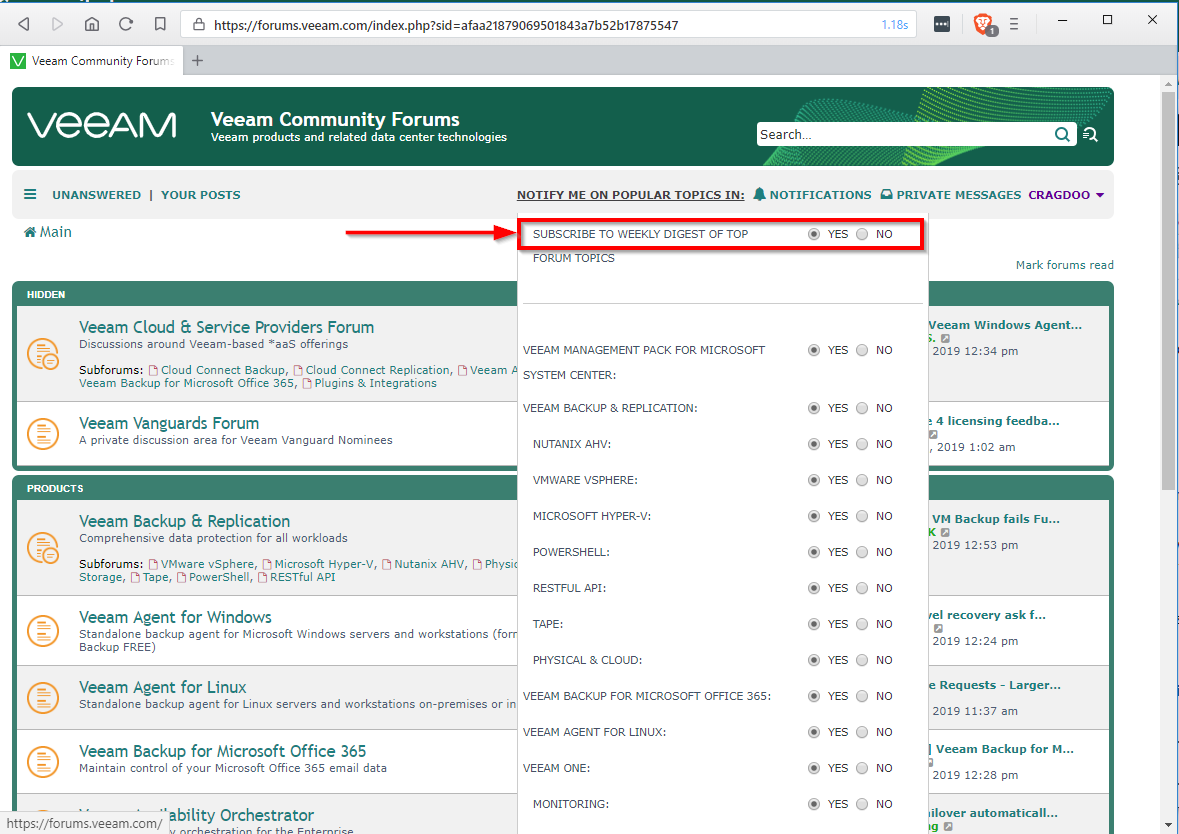The width and height of the screenshot is (1179, 834).
Task: Choose NO for Veeam Agent for Linux
Action: (862, 732)
